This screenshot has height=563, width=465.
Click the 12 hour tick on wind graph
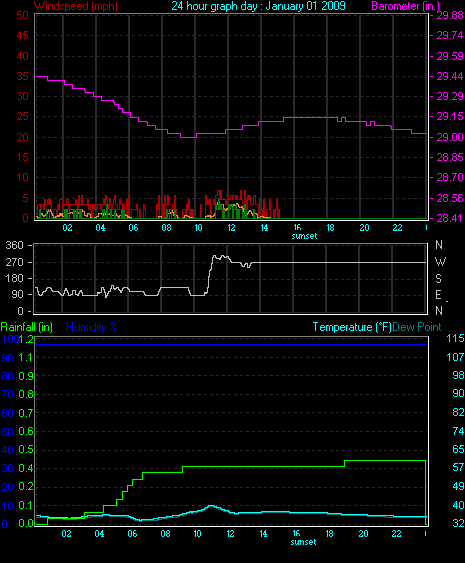[232, 228]
